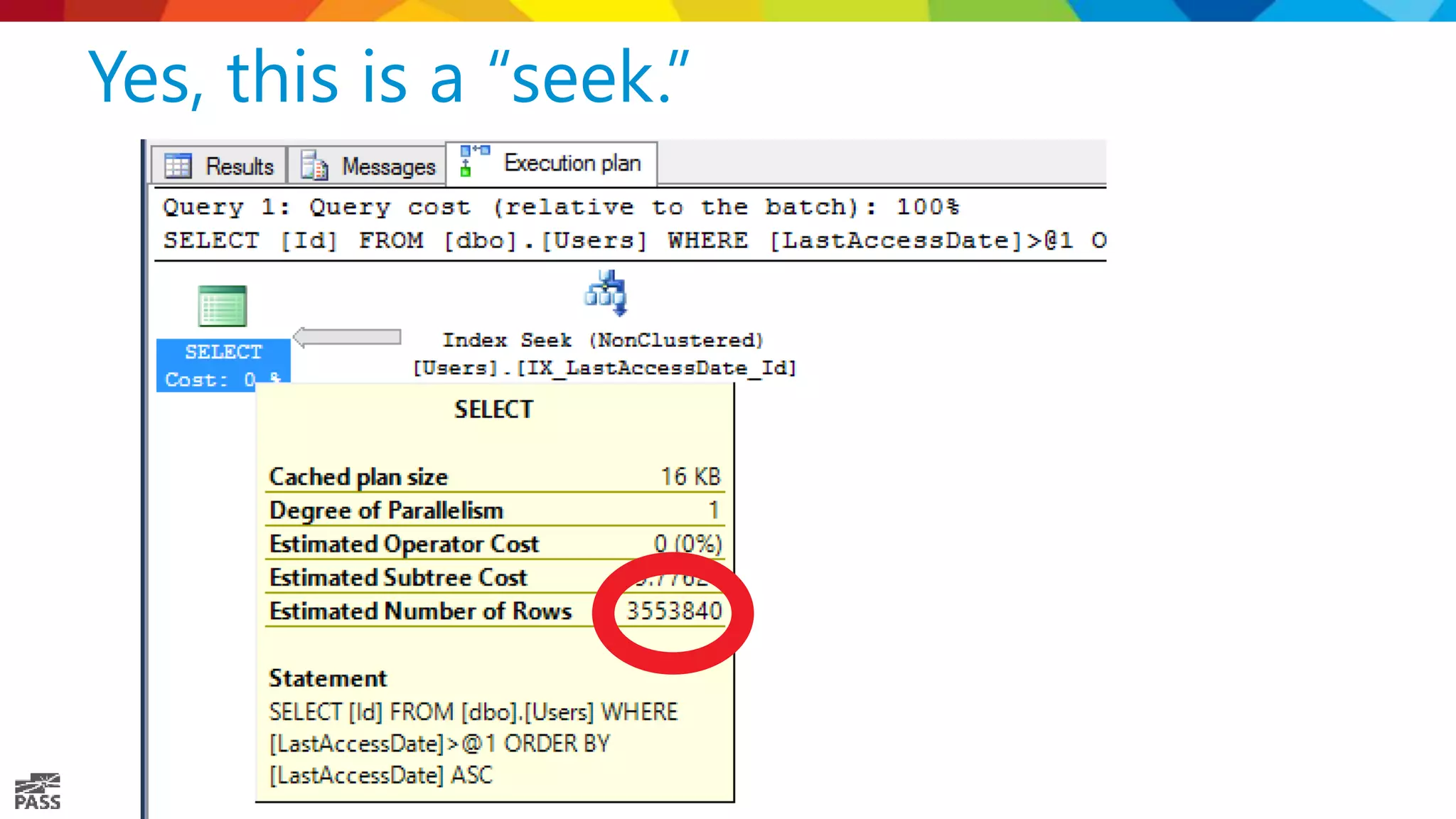Click the 0 (0%) operator cost value
The height and width of the screenshot is (819, 1456).
pyautogui.click(x=687, y=544)
